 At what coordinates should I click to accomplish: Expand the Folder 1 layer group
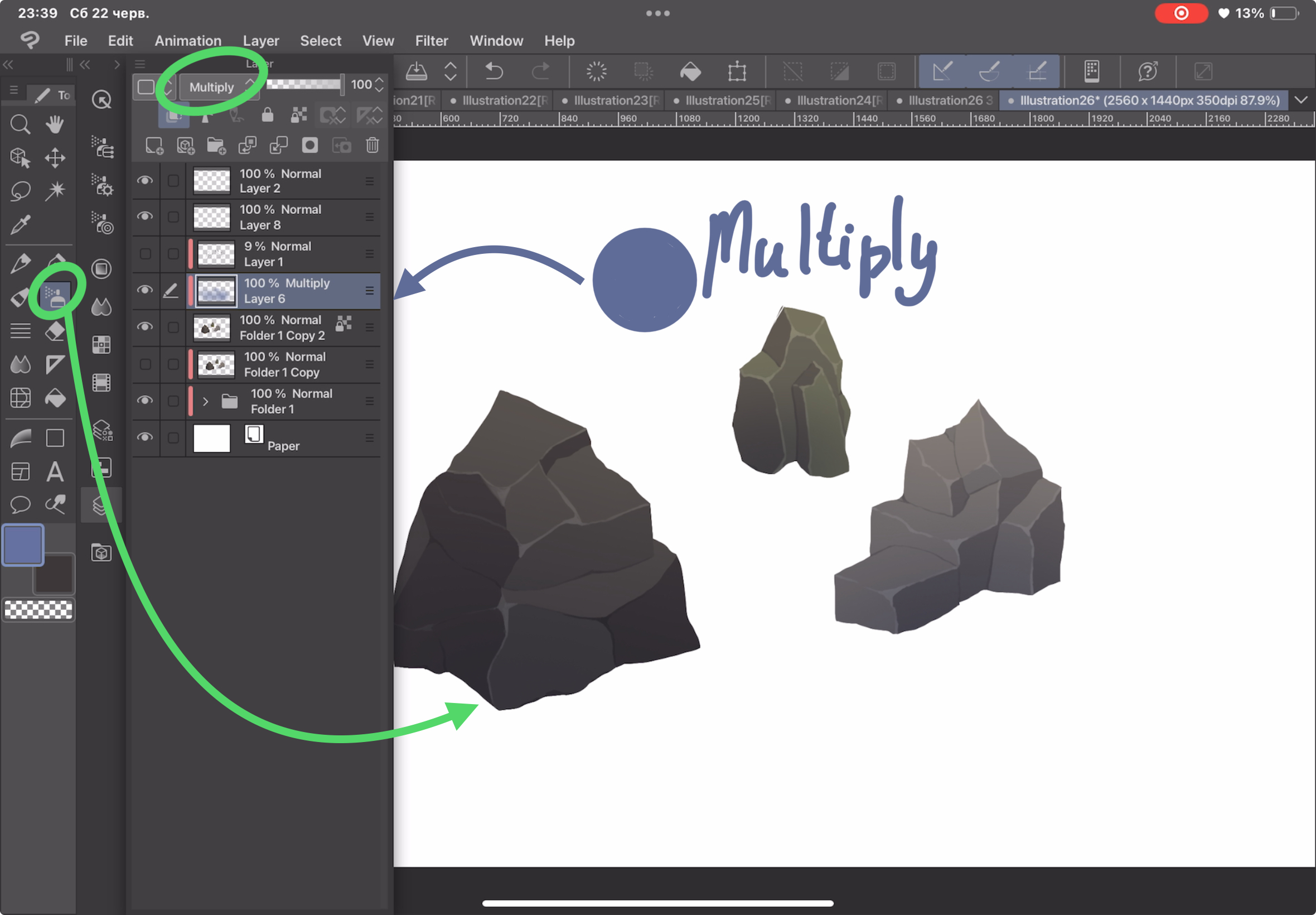pyautogui.click(x=206, y=401)
